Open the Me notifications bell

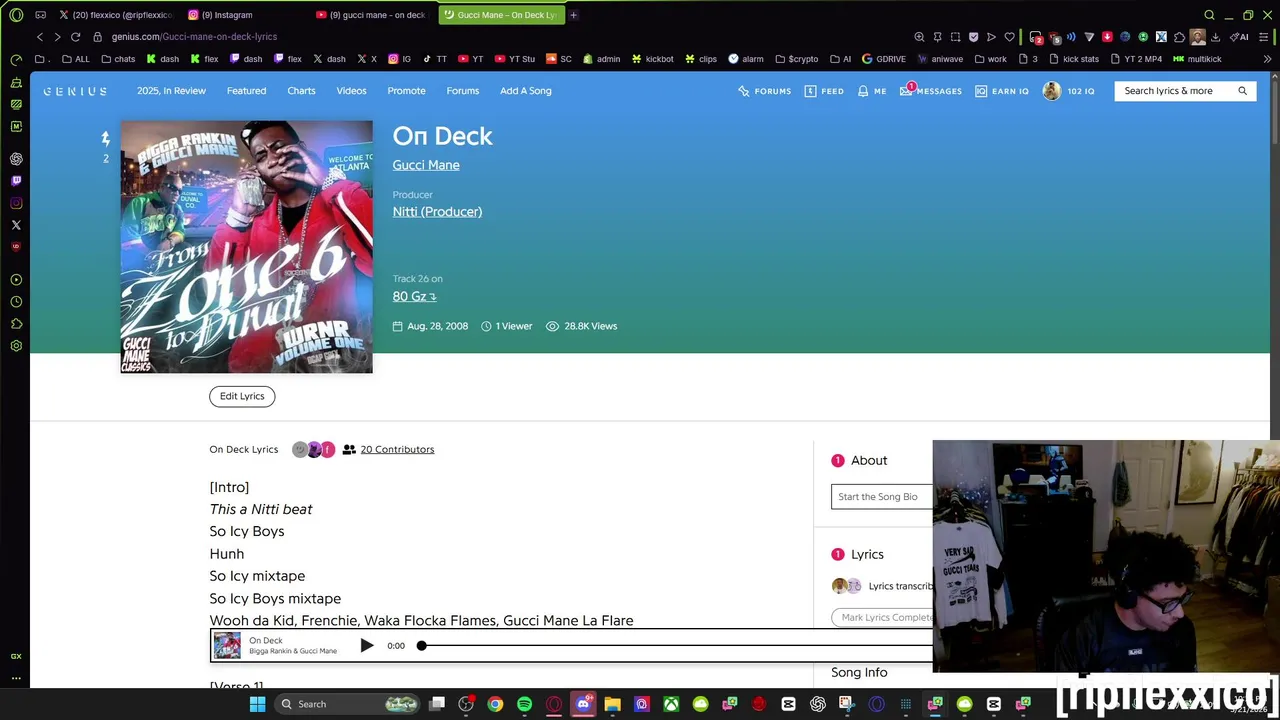pyautogui.click(x=872, y=91)
